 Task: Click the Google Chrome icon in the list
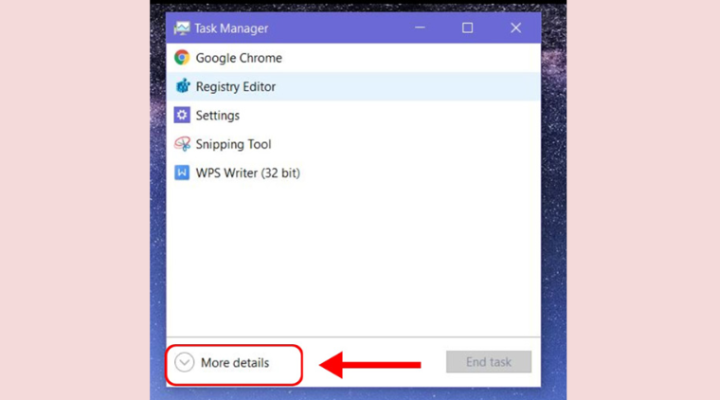point(182,58)
